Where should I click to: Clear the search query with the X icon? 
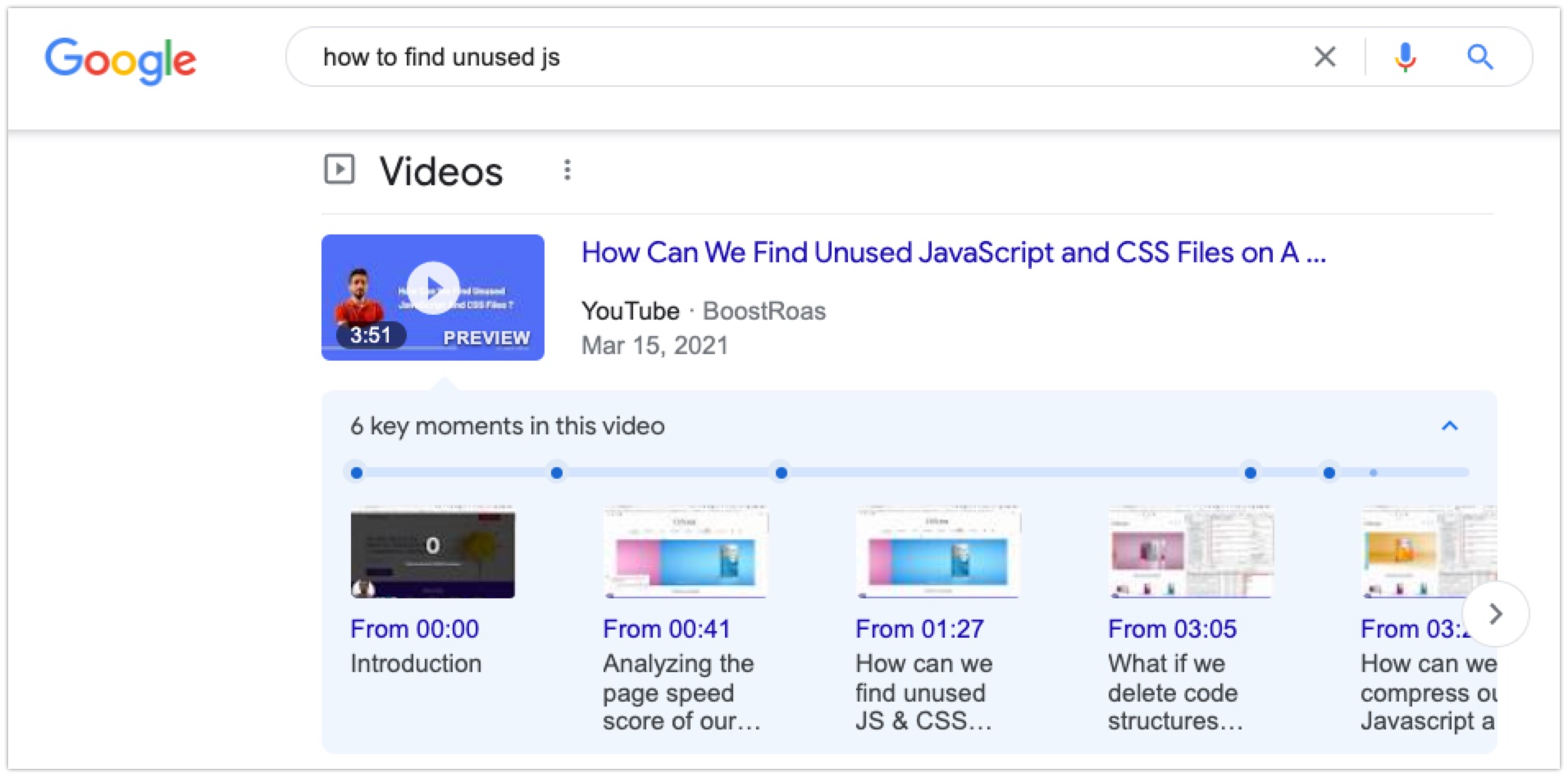click(x=1324, y=57)
